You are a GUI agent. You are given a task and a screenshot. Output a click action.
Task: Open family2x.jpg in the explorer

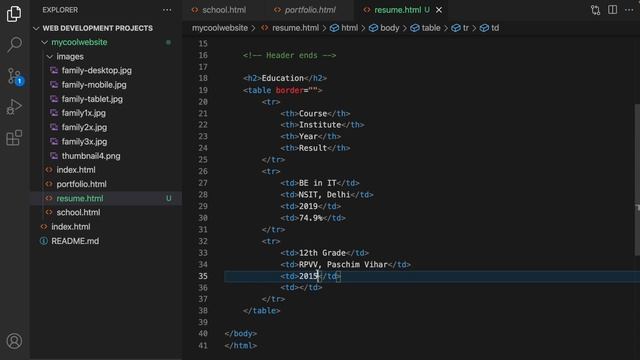(x=84, y=127)
